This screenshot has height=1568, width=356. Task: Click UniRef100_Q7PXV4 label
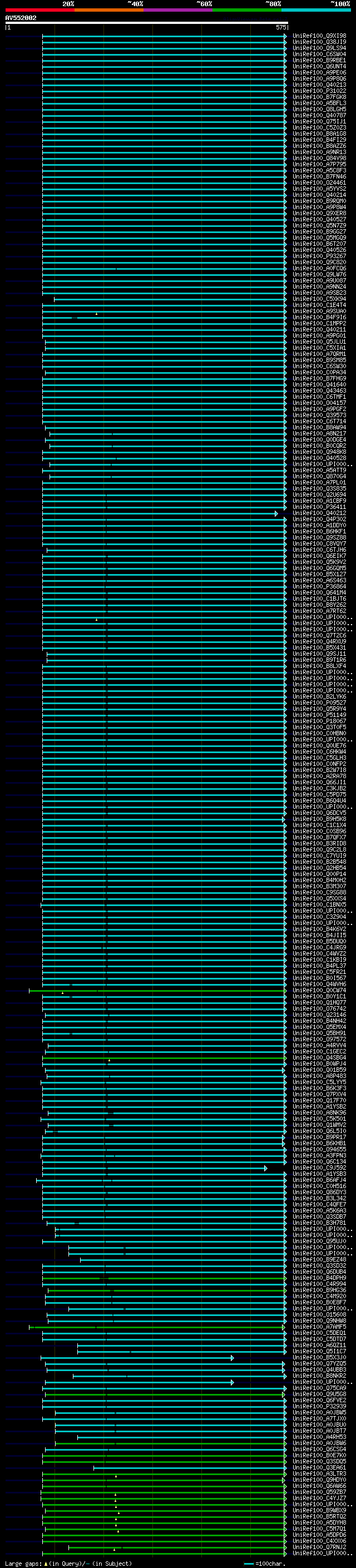319,1095
